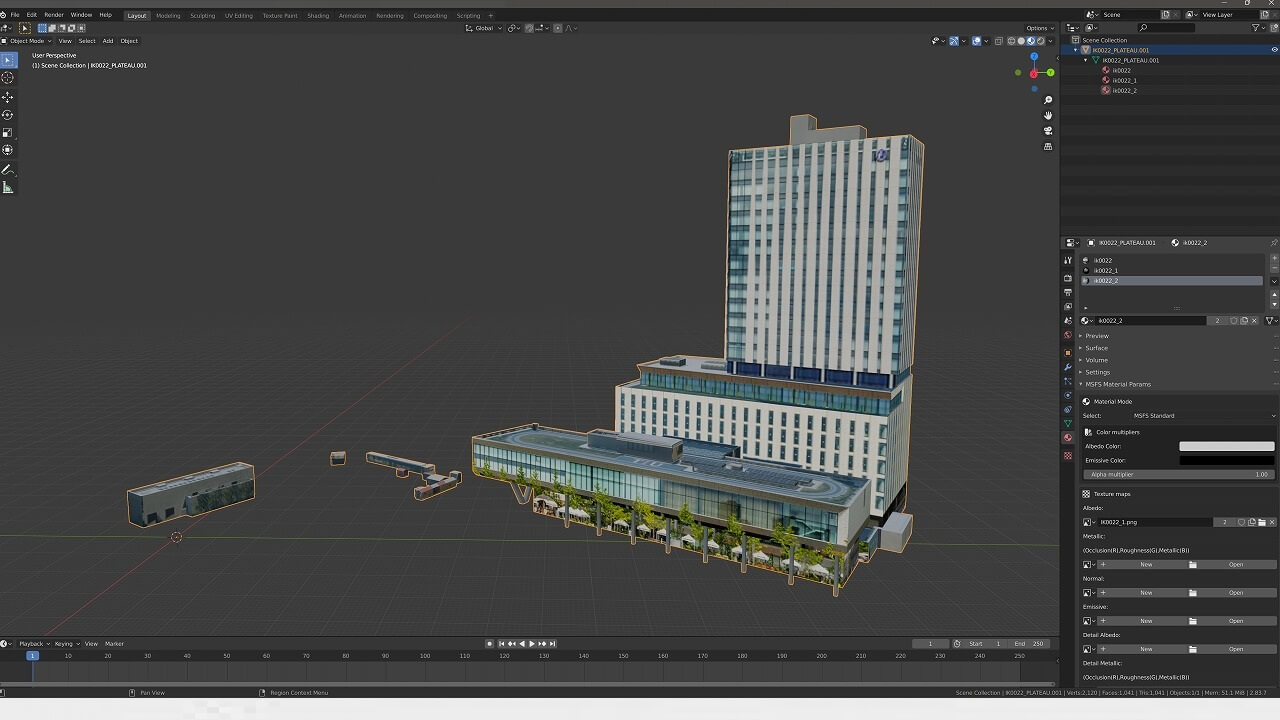Select ik0022_1 in the material slot list
This screenshot has width=1280, height=720.
[1106, 271]
